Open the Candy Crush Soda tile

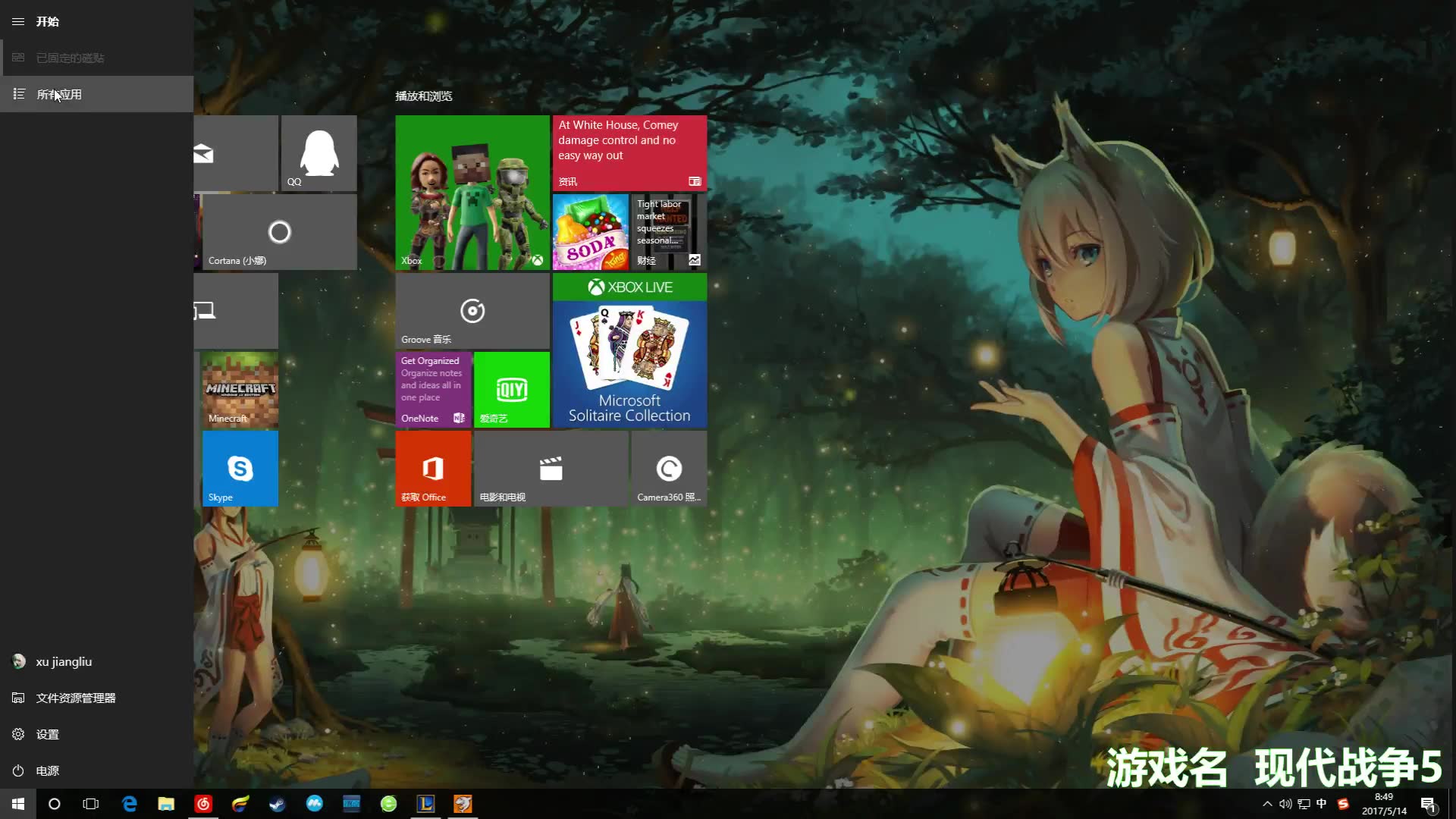591,232
